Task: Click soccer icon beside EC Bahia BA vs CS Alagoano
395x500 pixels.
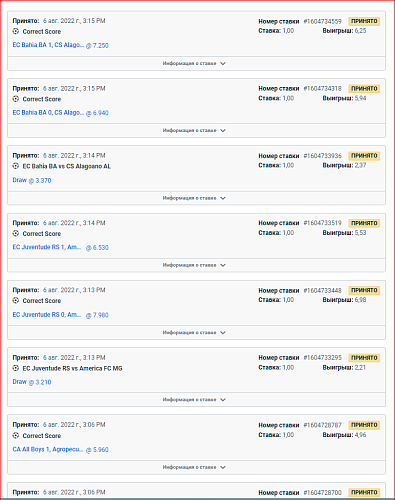Action: 16,166
